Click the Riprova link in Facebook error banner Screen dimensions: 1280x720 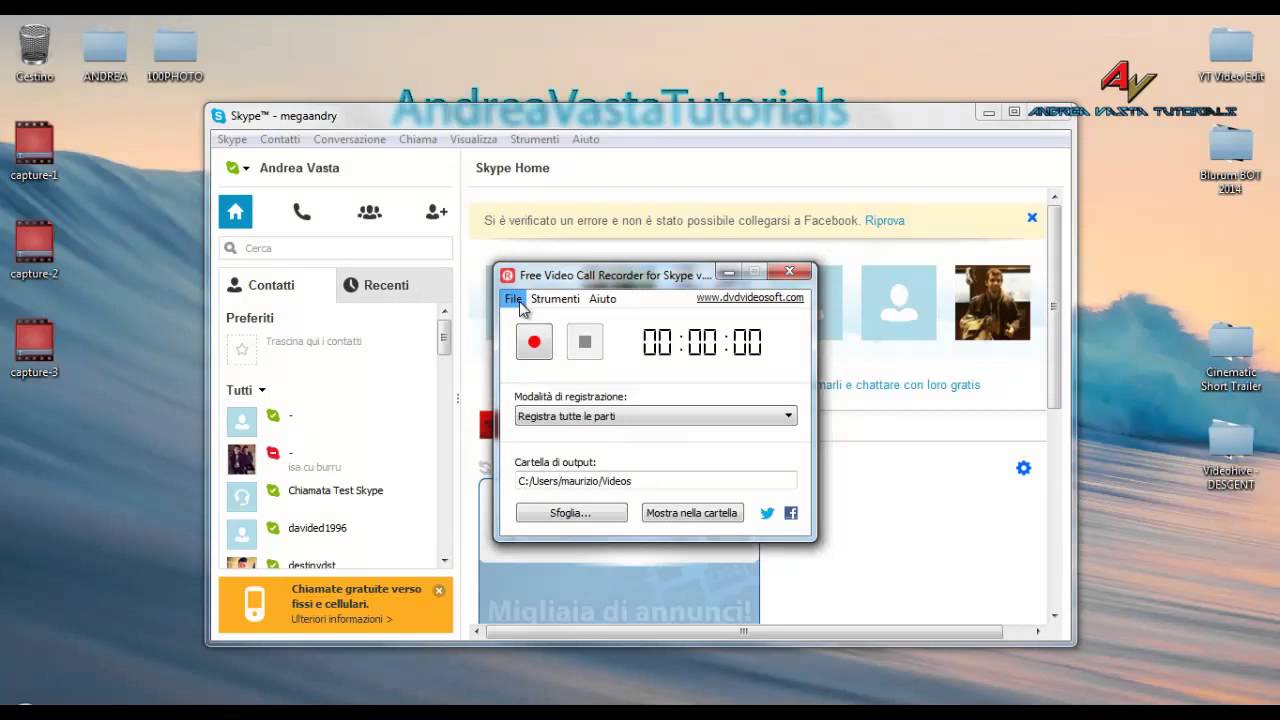885,221
